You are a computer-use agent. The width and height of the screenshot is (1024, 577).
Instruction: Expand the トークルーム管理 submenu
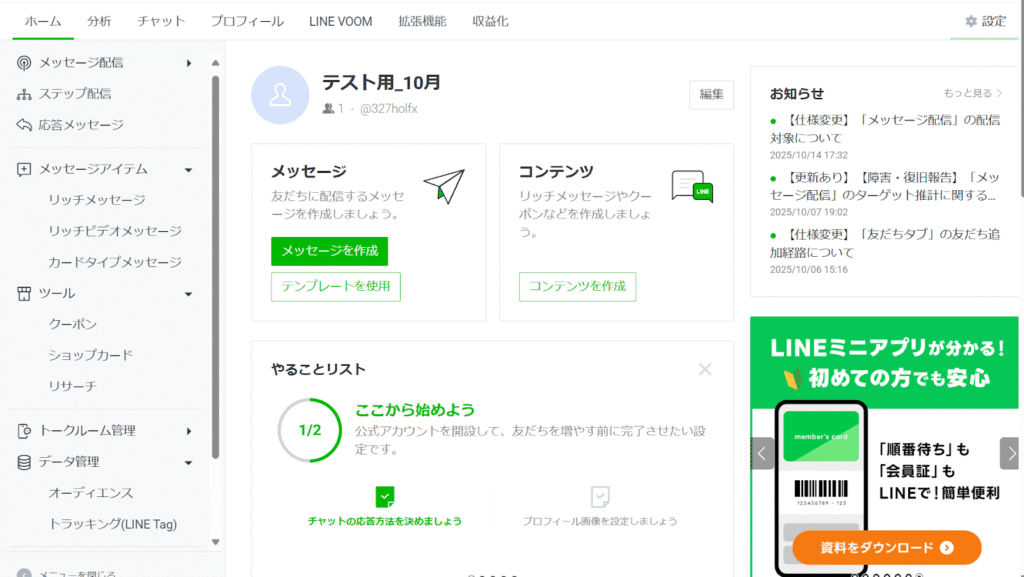189,431
